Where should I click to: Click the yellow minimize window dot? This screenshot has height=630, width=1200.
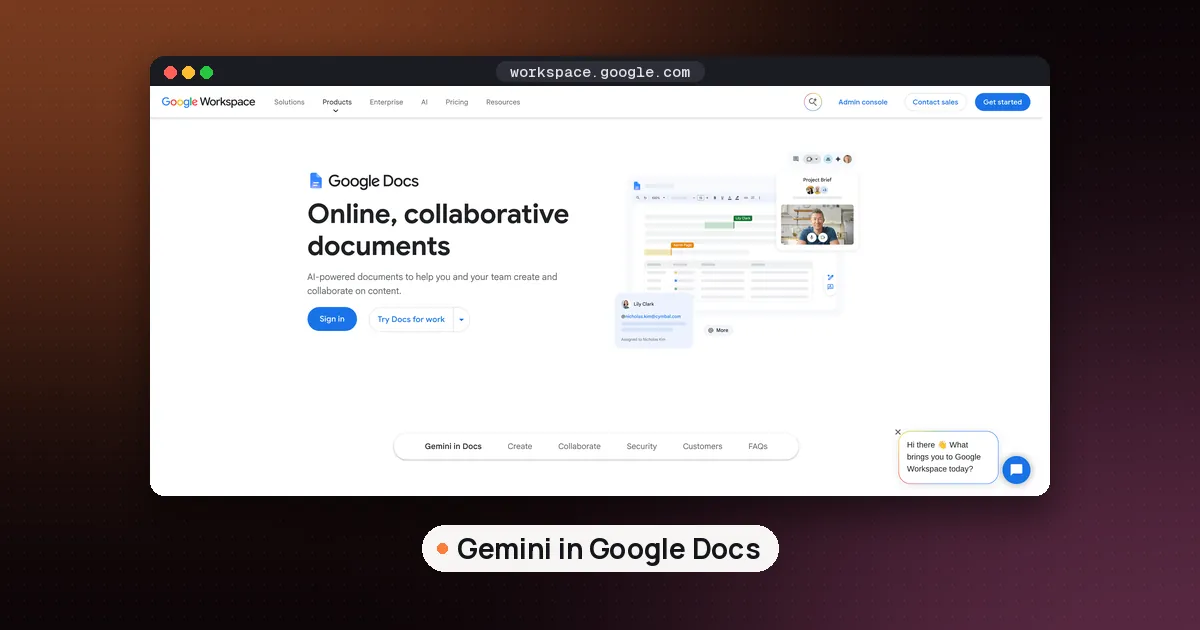coord(188,72)
